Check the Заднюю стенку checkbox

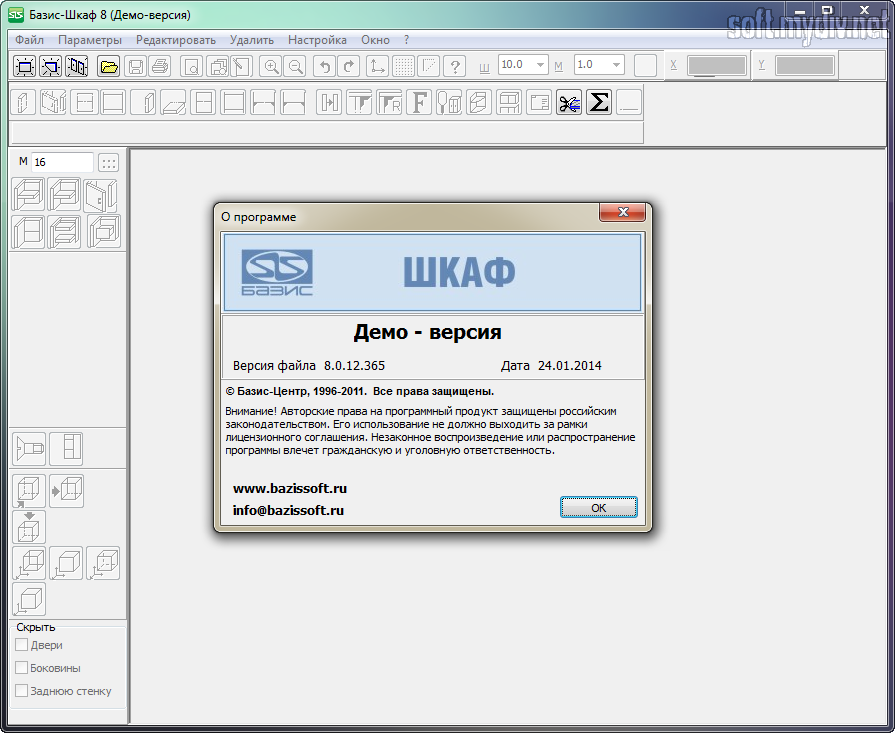tap(22, 691)
